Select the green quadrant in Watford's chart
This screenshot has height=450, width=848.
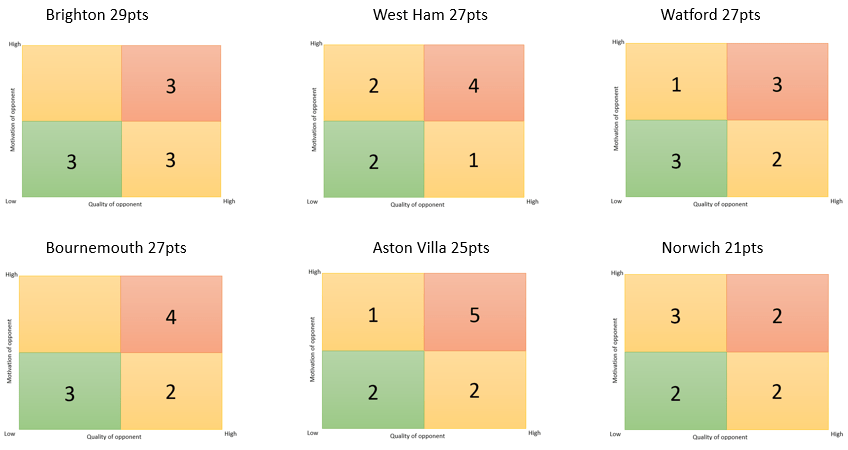[x=676, y=159]
